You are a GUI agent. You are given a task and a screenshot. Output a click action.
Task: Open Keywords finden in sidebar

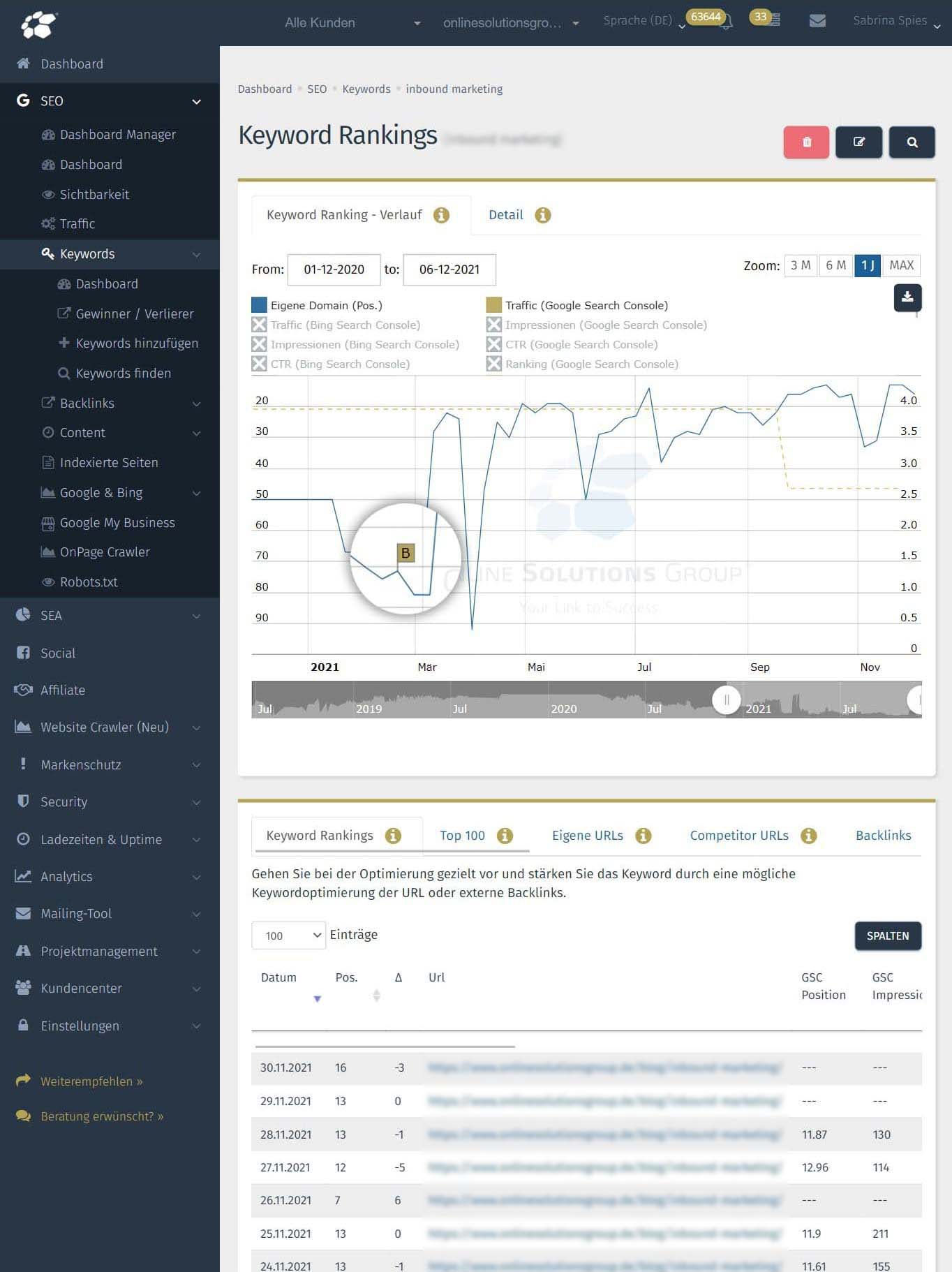[123, 373]
